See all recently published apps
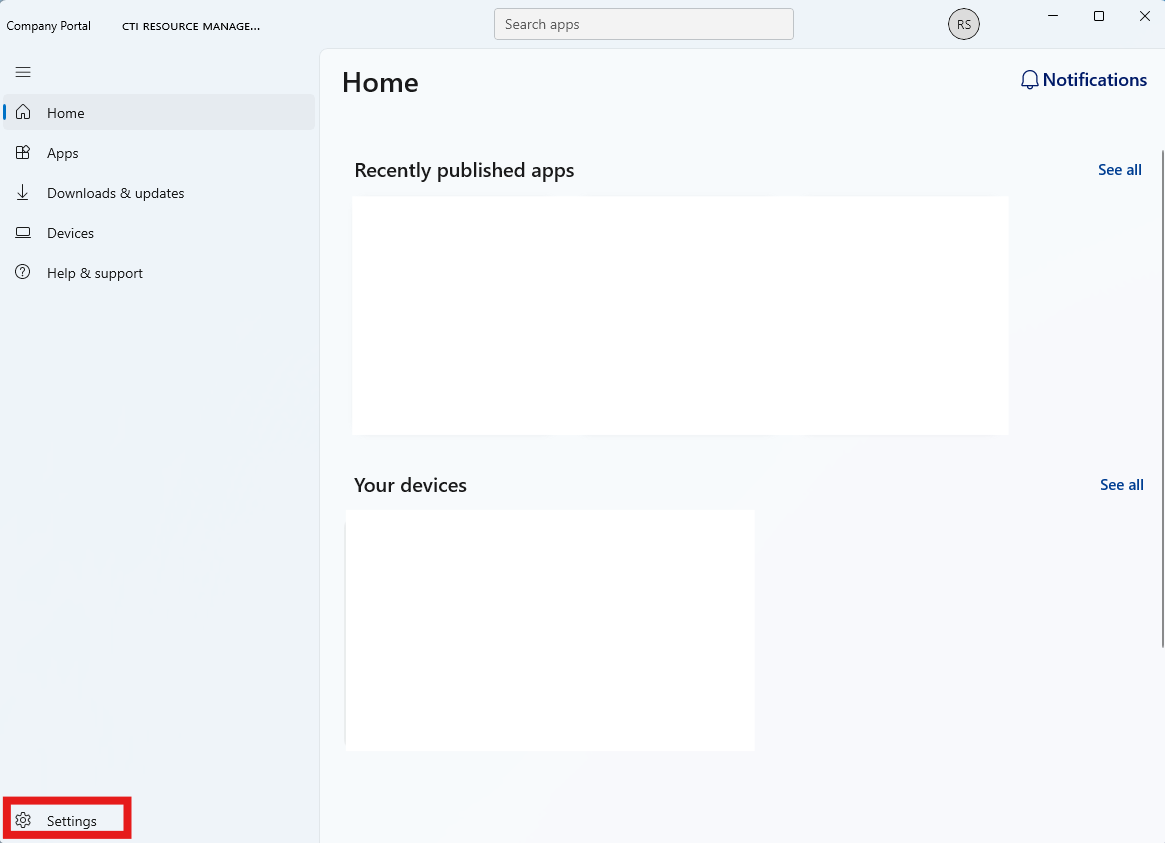 pyautogui.click(x=1119, y=170)
